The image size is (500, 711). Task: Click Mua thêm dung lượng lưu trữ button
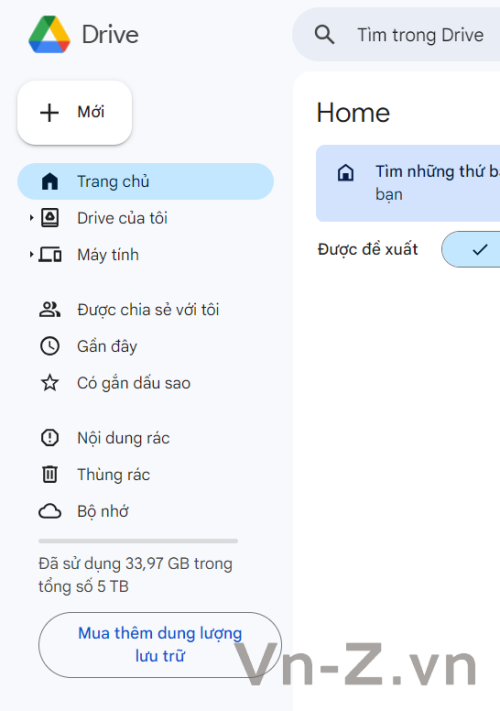[x=160, y=645]
